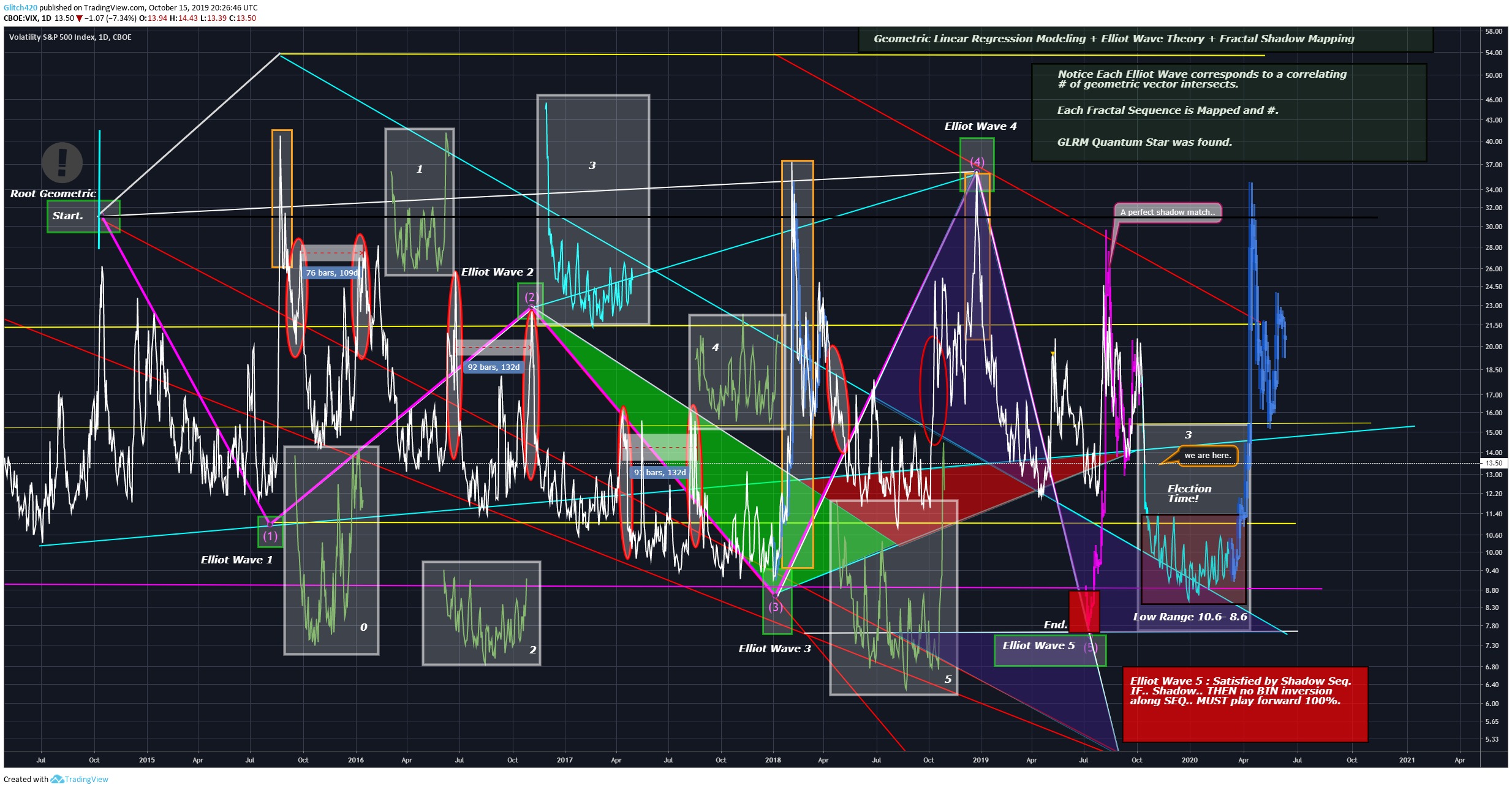
Task: Select the 'Elliot Wave 2' label
Action: click(x=497, y=272)
